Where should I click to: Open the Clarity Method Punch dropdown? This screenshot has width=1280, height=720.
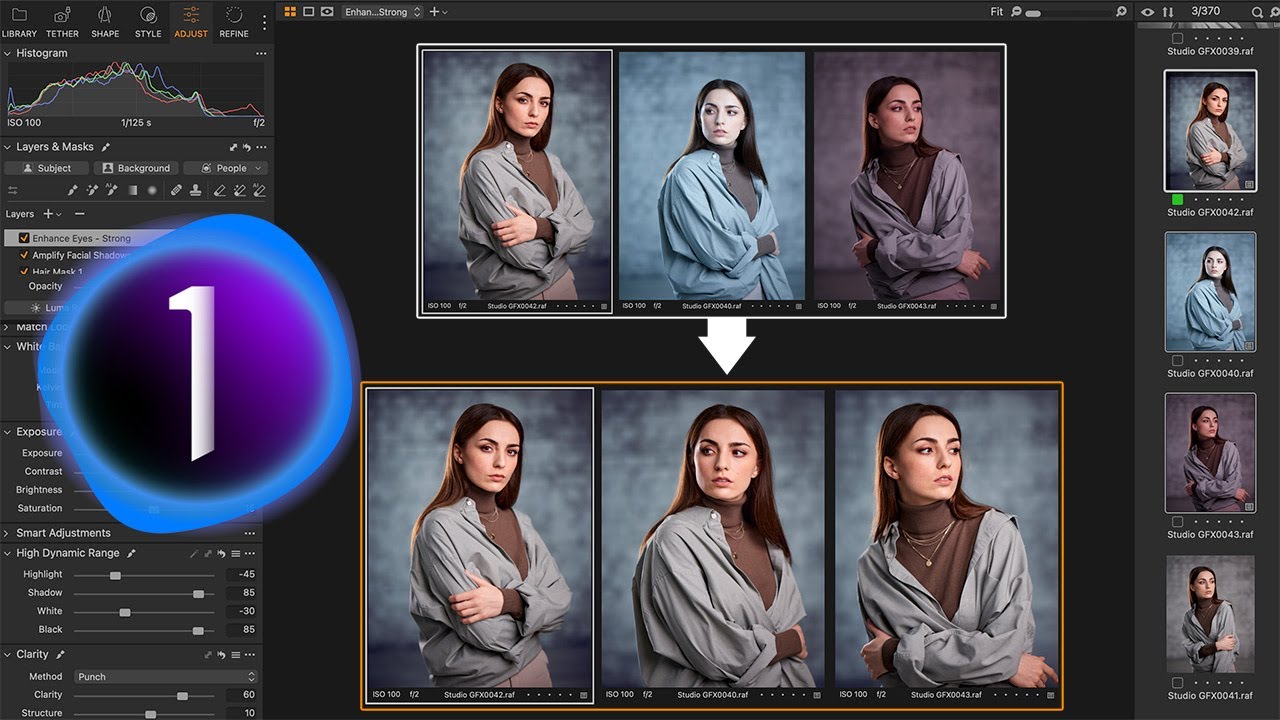(165, 677)
